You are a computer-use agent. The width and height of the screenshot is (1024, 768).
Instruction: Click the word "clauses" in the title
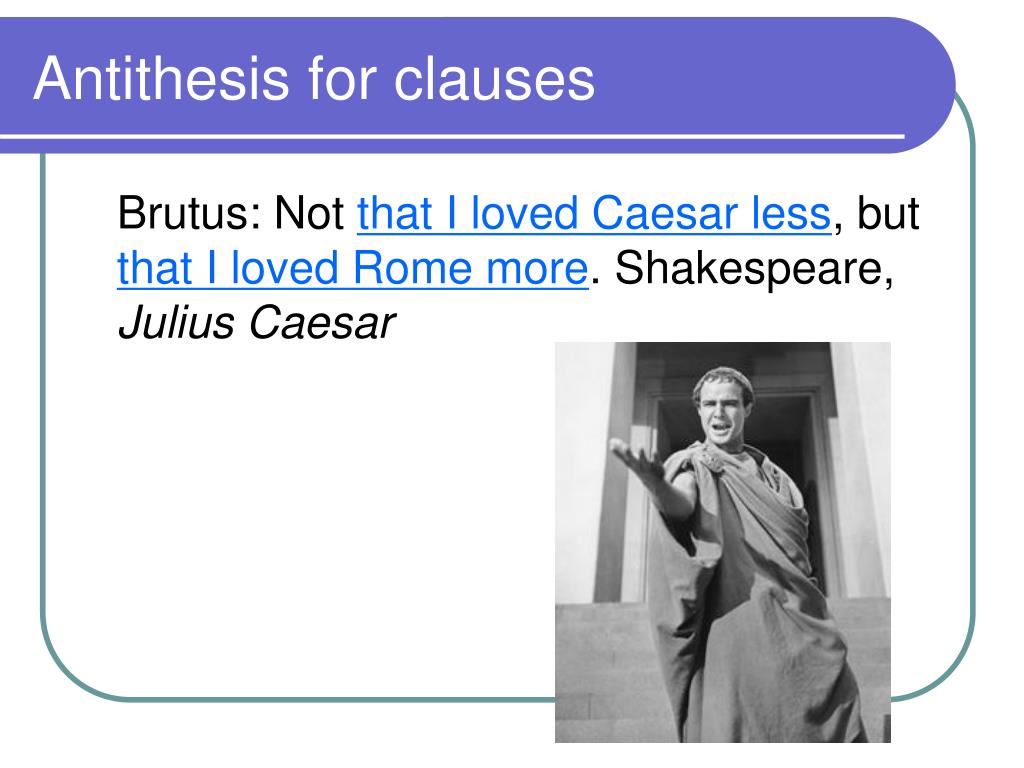pos(494,79)
